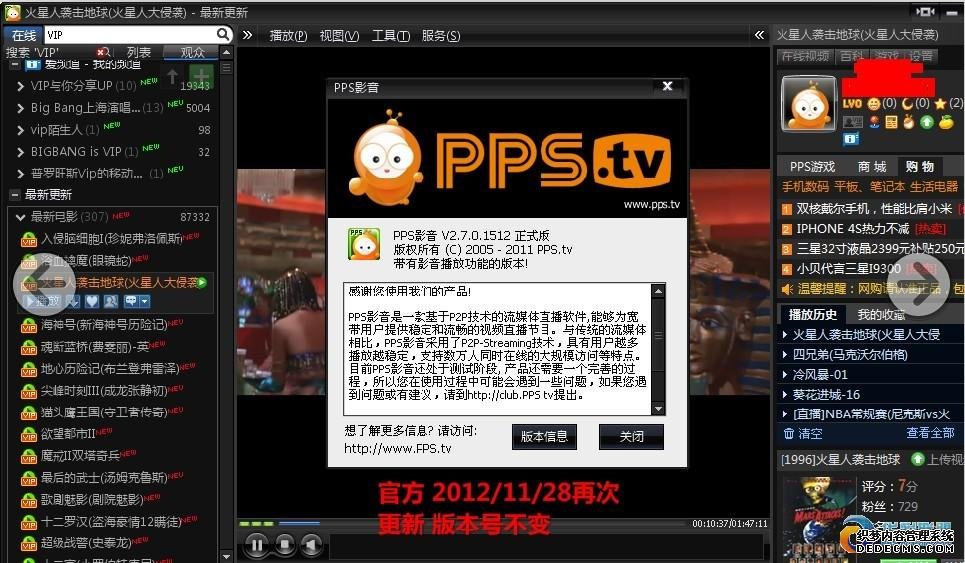The image size is (965, 563).
Task: Click the blue info card icon under avatar
Action: click(x=851, y=139)
